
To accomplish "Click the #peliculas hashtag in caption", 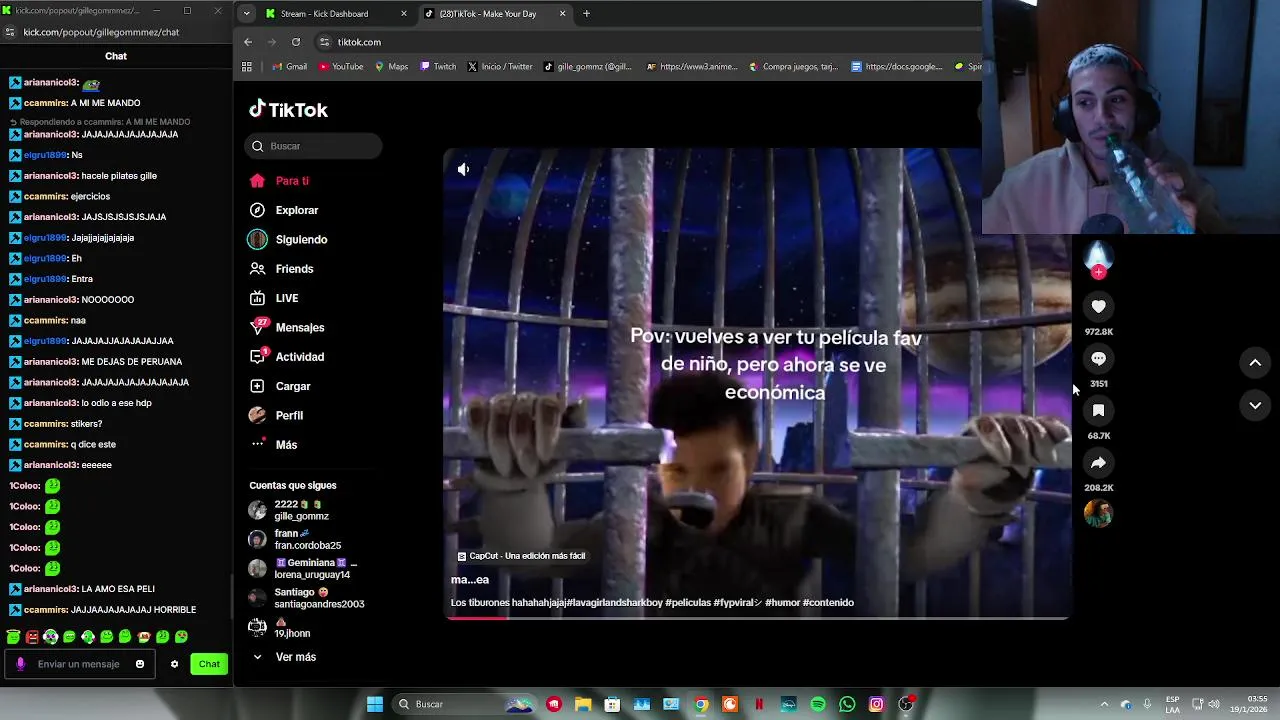I will point(688,603).
